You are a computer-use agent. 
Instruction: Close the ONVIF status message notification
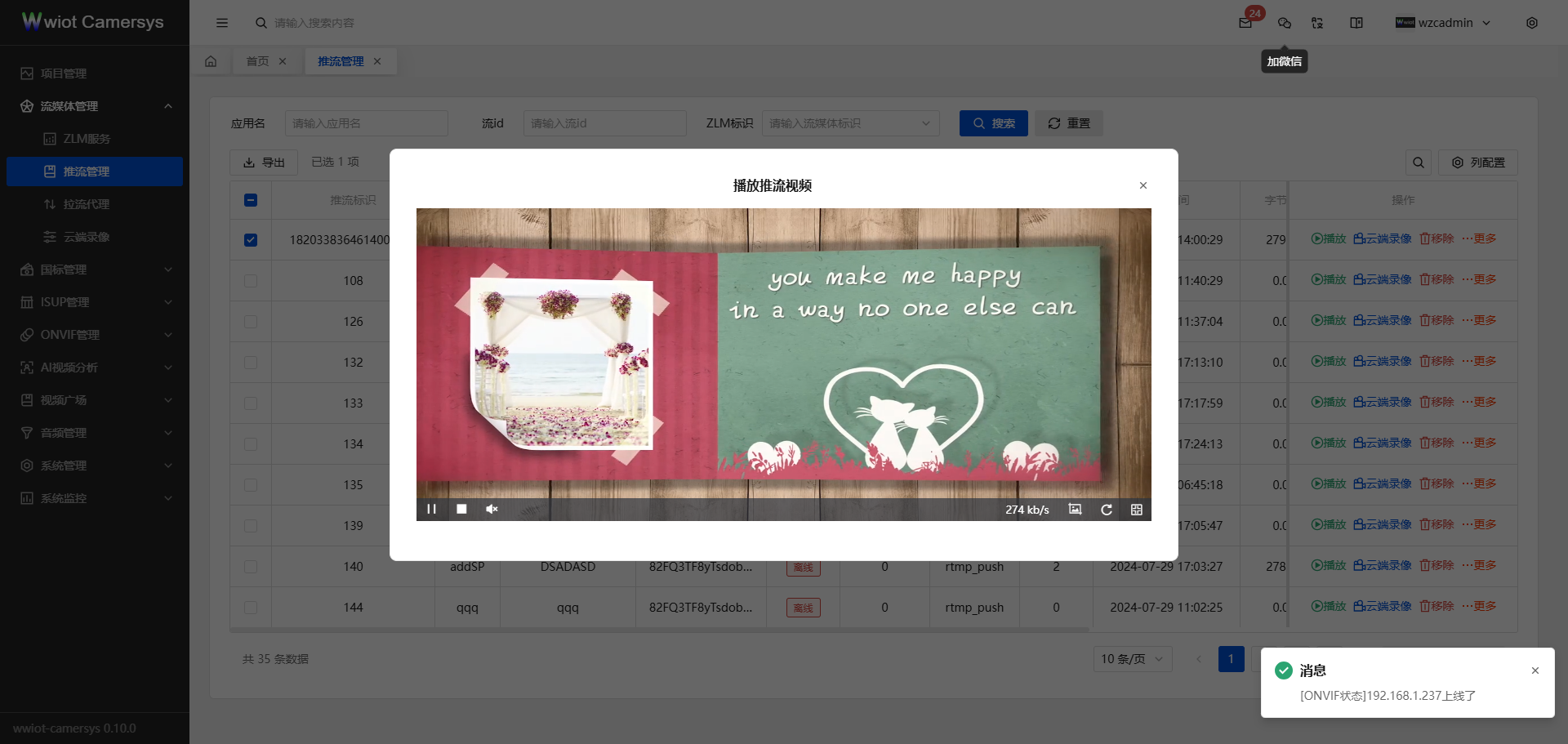pyautogui.click(x=1535, y=670)
